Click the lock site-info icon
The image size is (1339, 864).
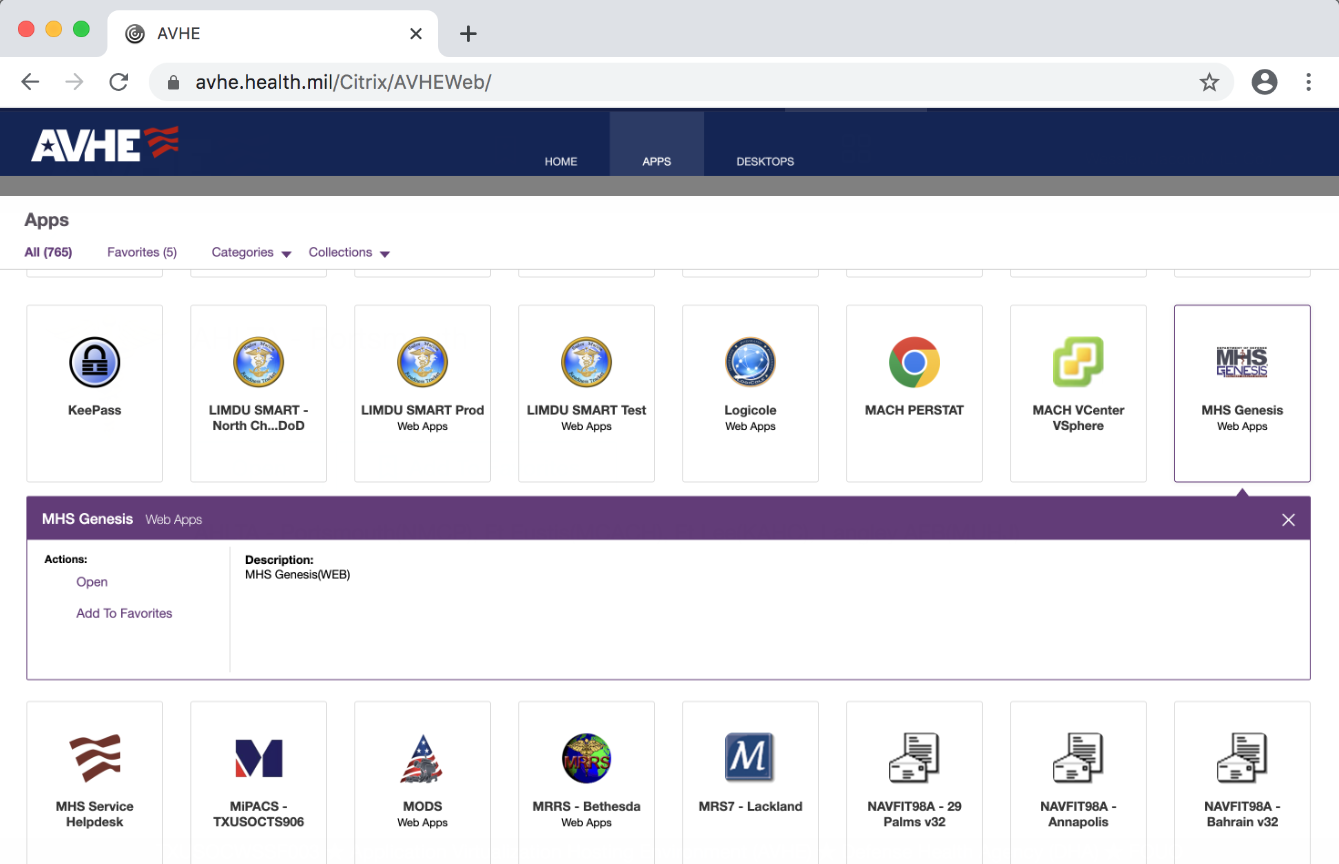(173, 83)
